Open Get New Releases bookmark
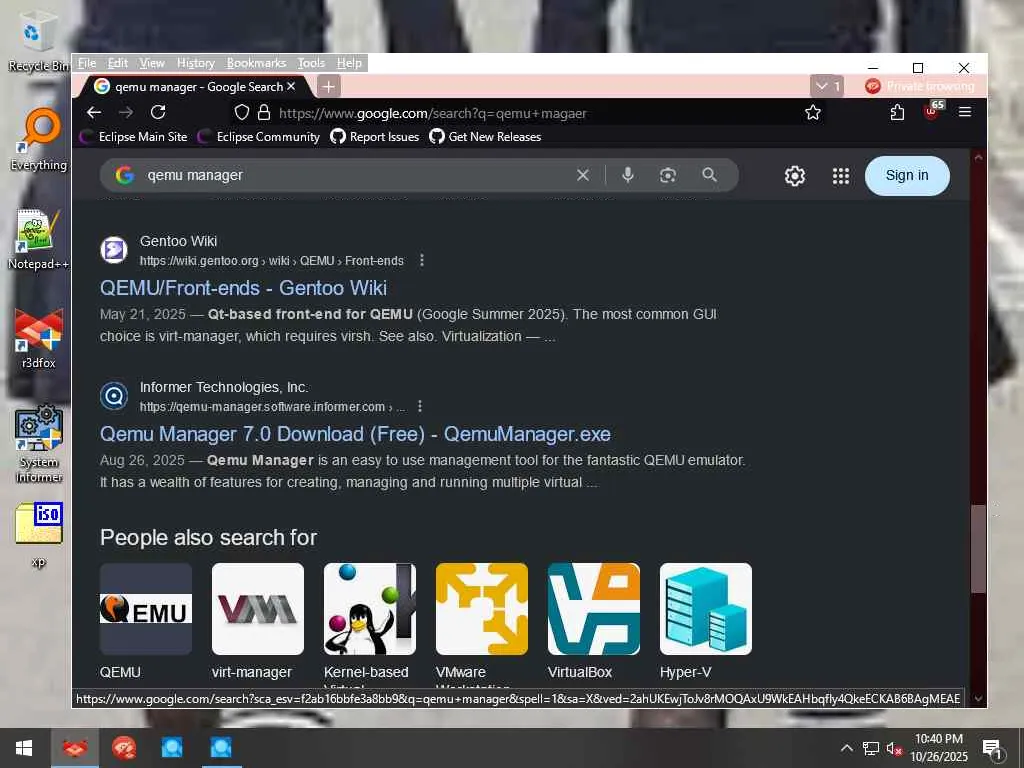This screenshot has height=768, width=1024. pyautogui.click(x=485, y=136)
